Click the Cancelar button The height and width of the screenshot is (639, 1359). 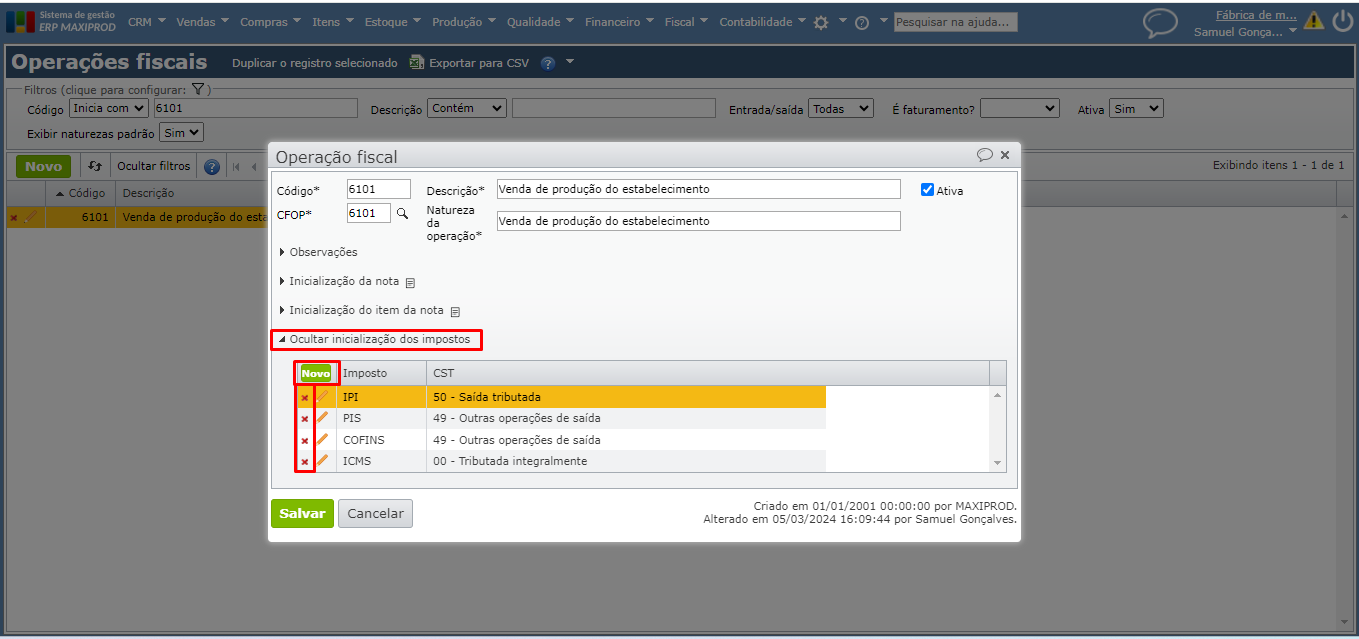coord(375,513)
